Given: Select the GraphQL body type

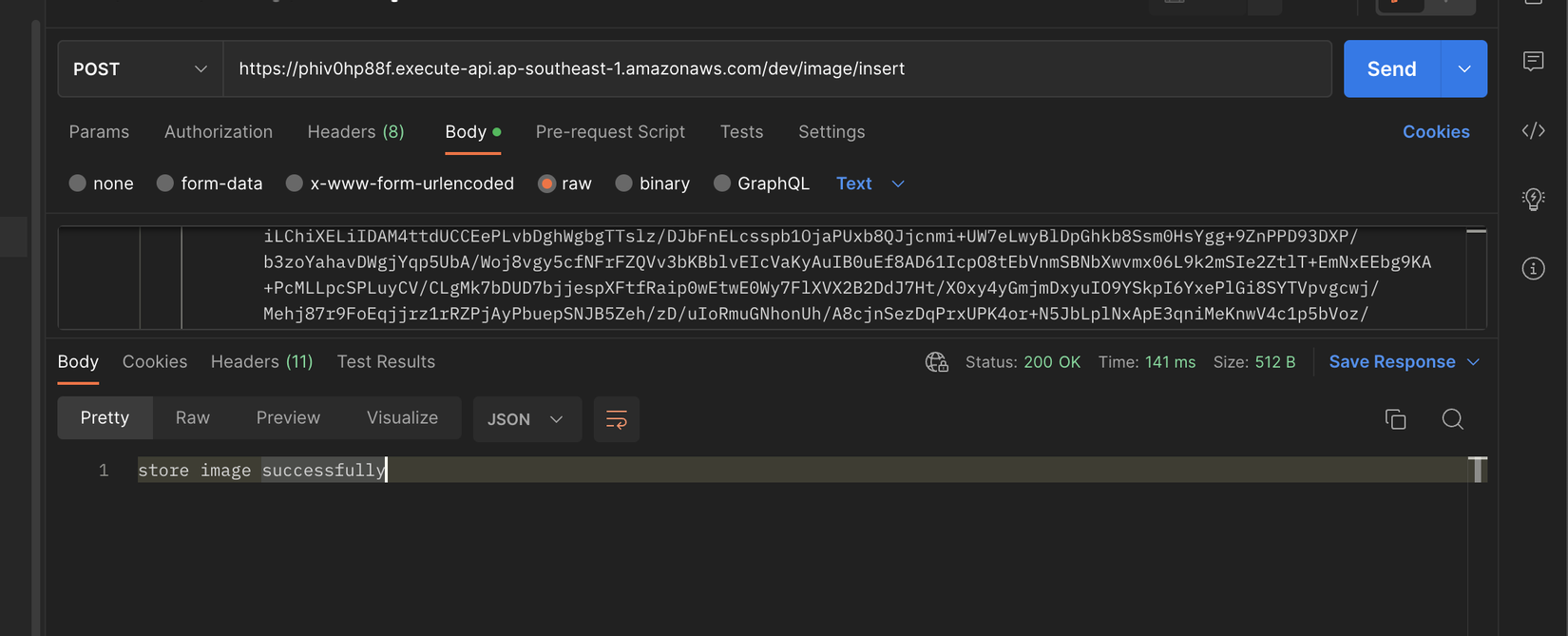Looking at the screenshot, I should tap(722, 183).
